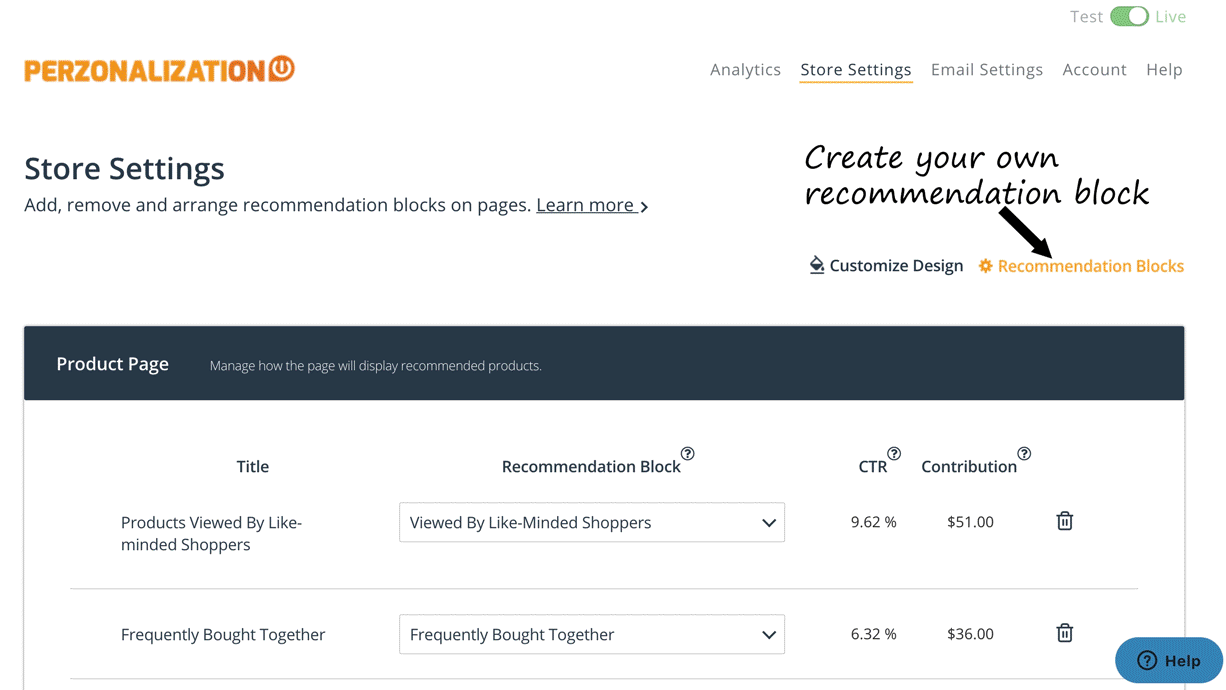Click the help icon next to Contribution
Viewport: 1226px width, 690px height.
click(1024, 454)
